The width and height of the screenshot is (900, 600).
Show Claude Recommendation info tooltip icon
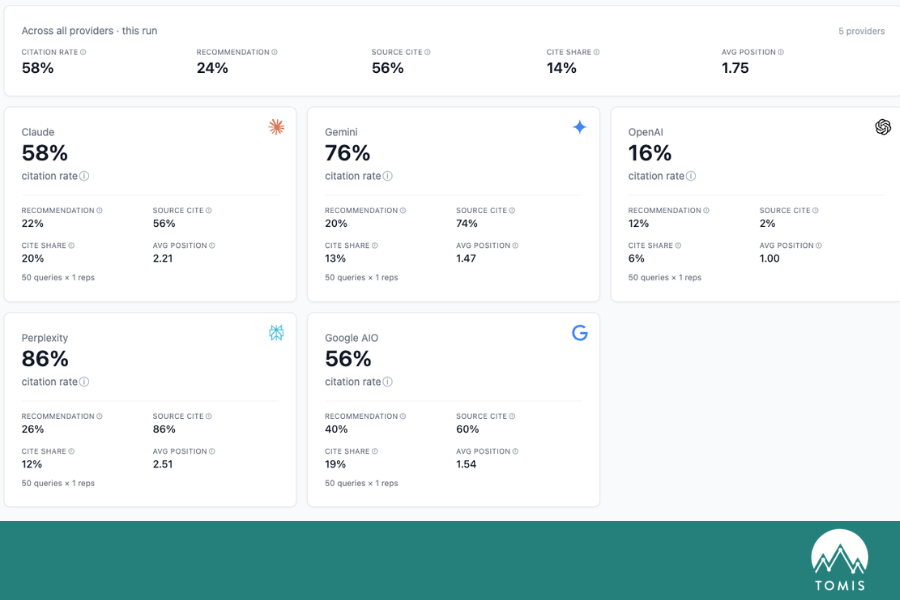point(99,211)
